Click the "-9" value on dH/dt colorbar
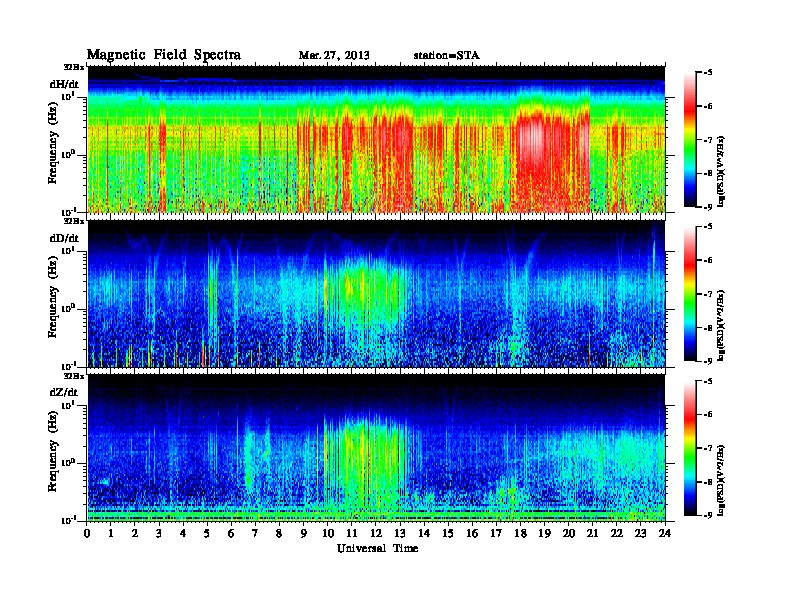Screen dimensions: 792x612 coord(708,207)
